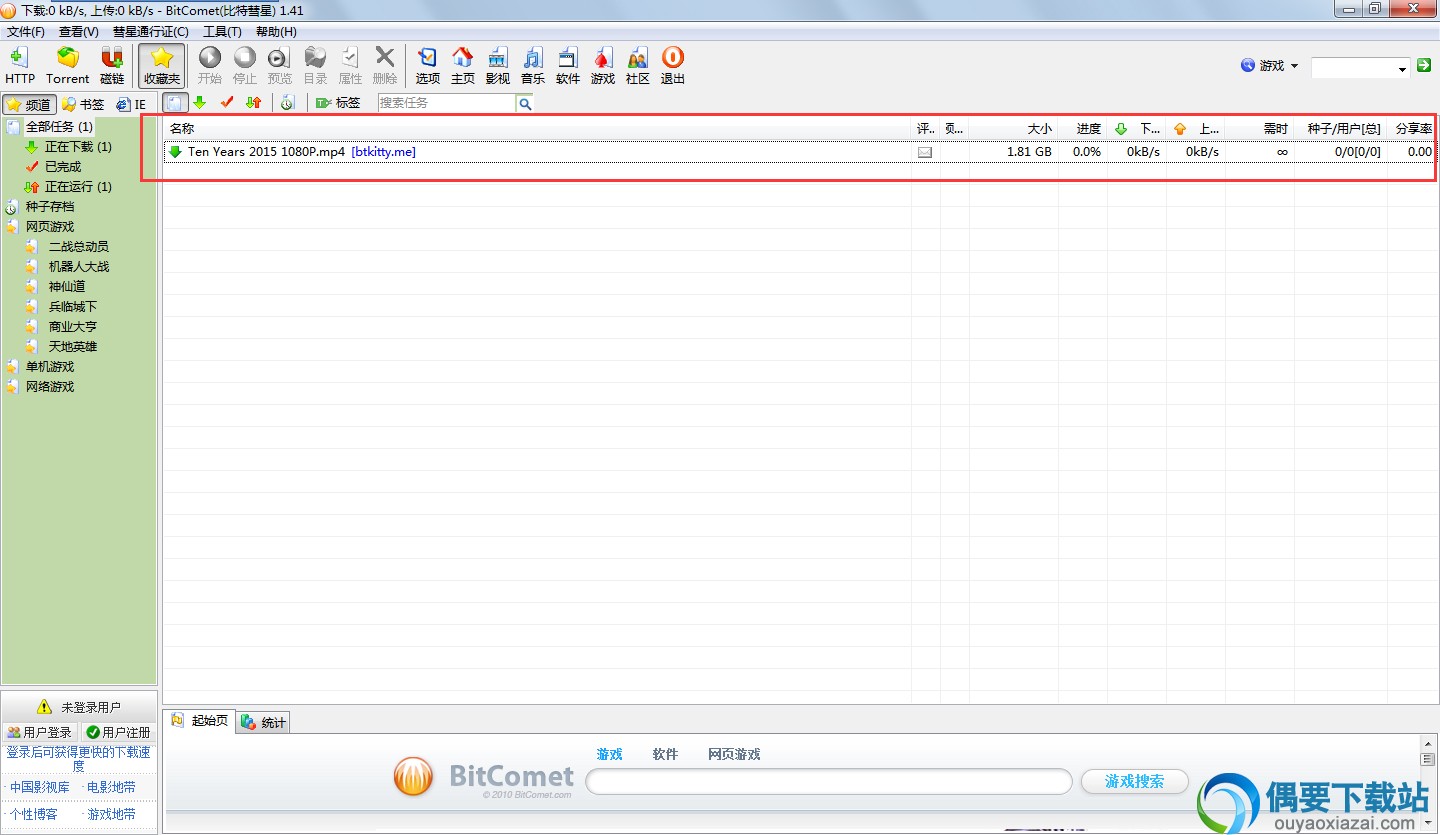Image resolution: width=1440 pixels, height=835 pixels.
Task: Exit BitComet with 退出 button
Action: coord(673,65)
